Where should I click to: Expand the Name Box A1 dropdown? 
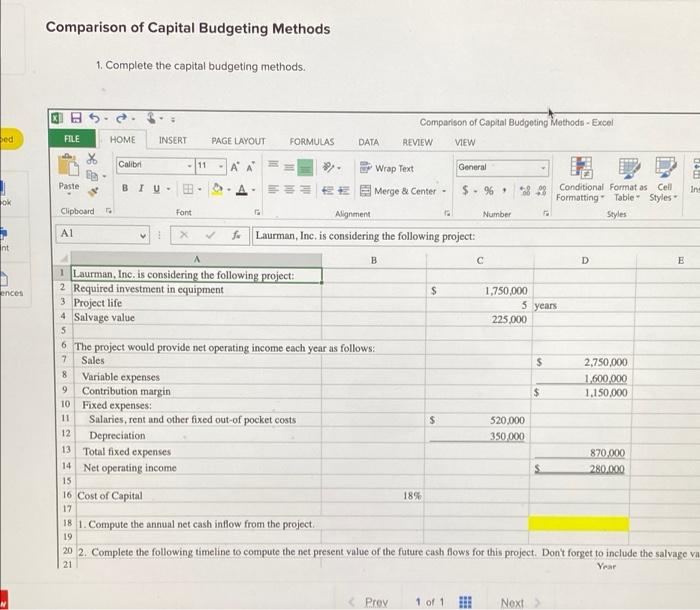[x=143, y=234]
